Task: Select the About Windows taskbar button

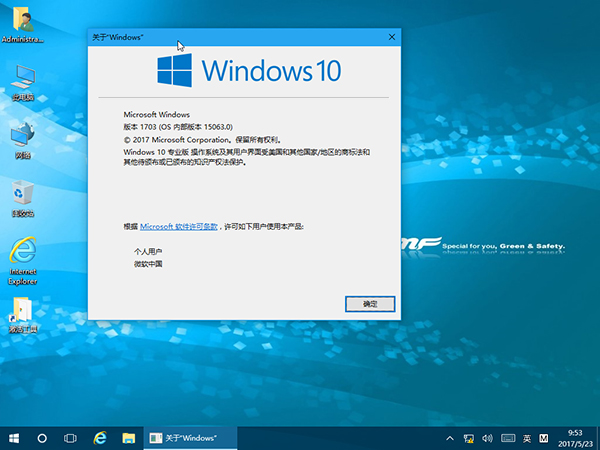Action: point(190,438)
